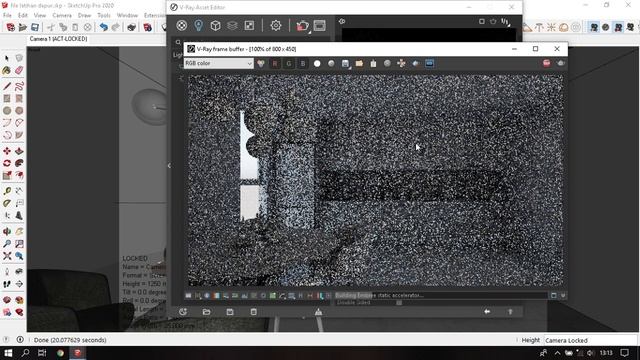Click the Render teapot icon in Asset Editor

pos(302,26)
